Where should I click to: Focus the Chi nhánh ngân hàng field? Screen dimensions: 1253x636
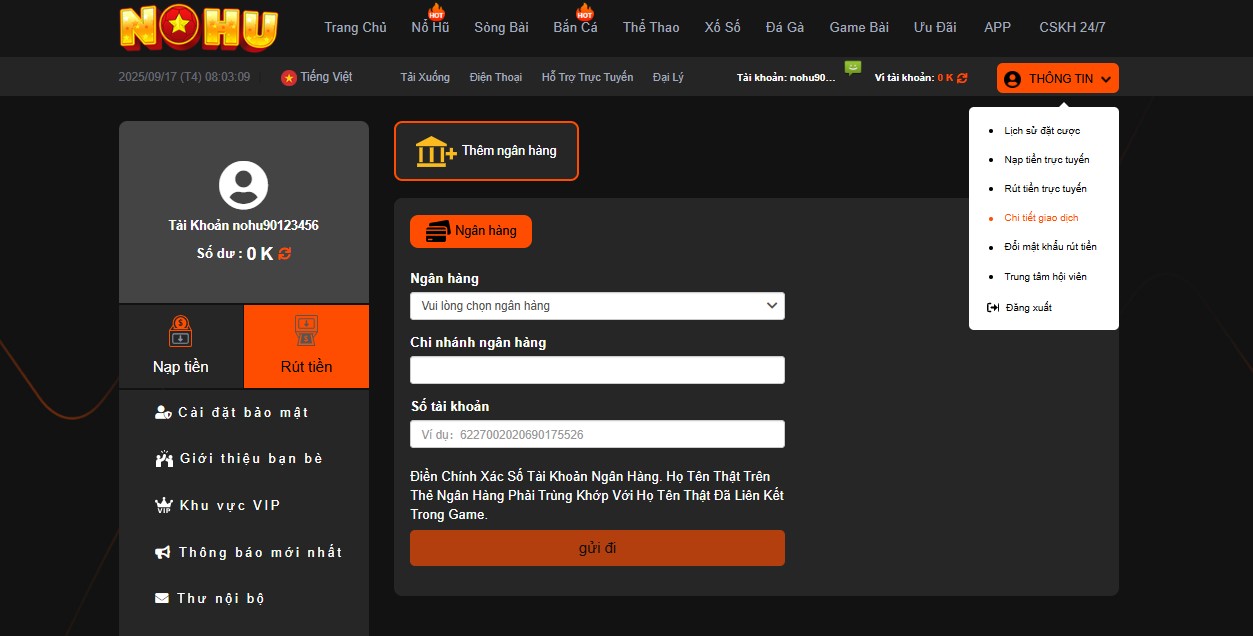pos(597,370)
